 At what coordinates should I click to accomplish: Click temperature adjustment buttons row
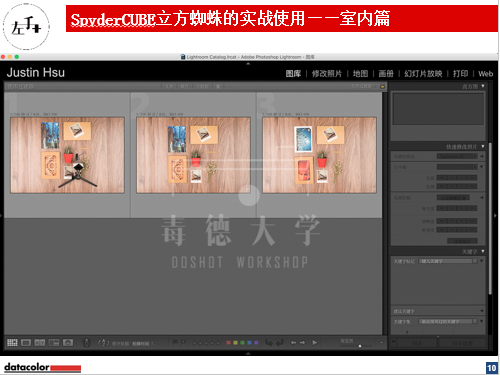point(457,178)
